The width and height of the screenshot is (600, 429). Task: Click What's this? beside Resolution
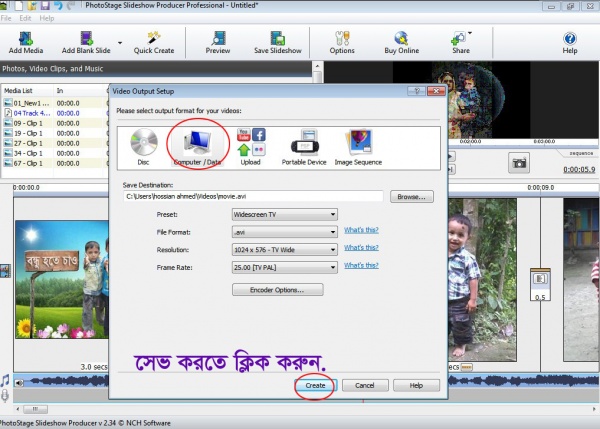tap(361, 248)
